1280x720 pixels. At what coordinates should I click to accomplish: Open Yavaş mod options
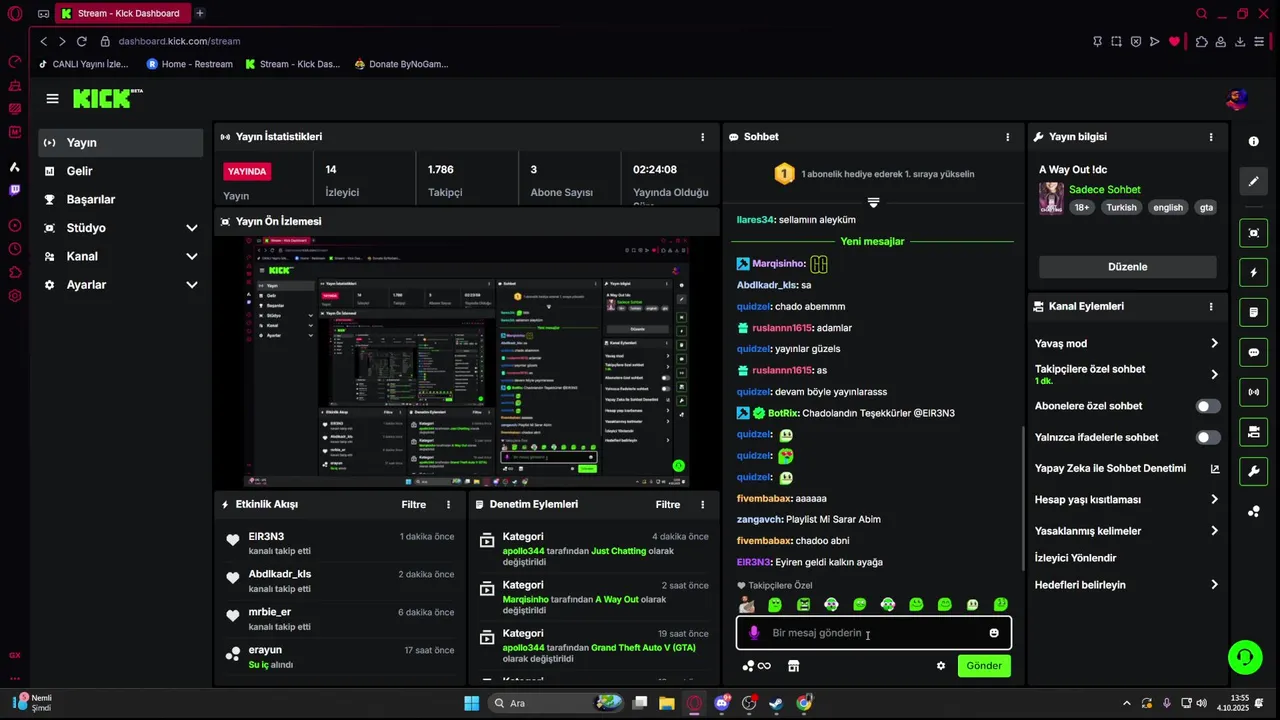pyautogui.click(x=1127, y=343)
